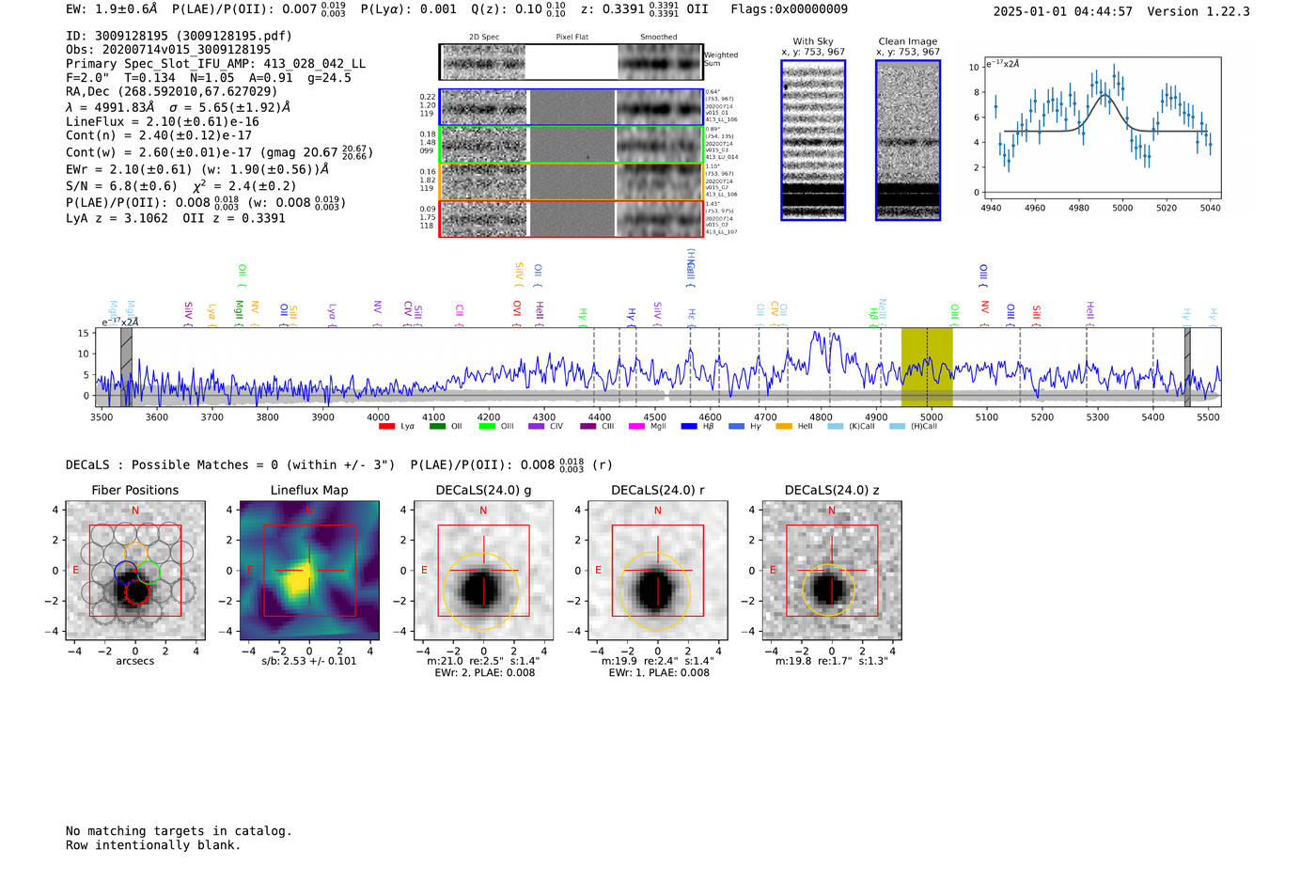The height and width of the screenshot is (896, 1316).
Task: Click the 'EWr: 2. PLAE: 0.008' caption under g image
Action: point(484,673)
